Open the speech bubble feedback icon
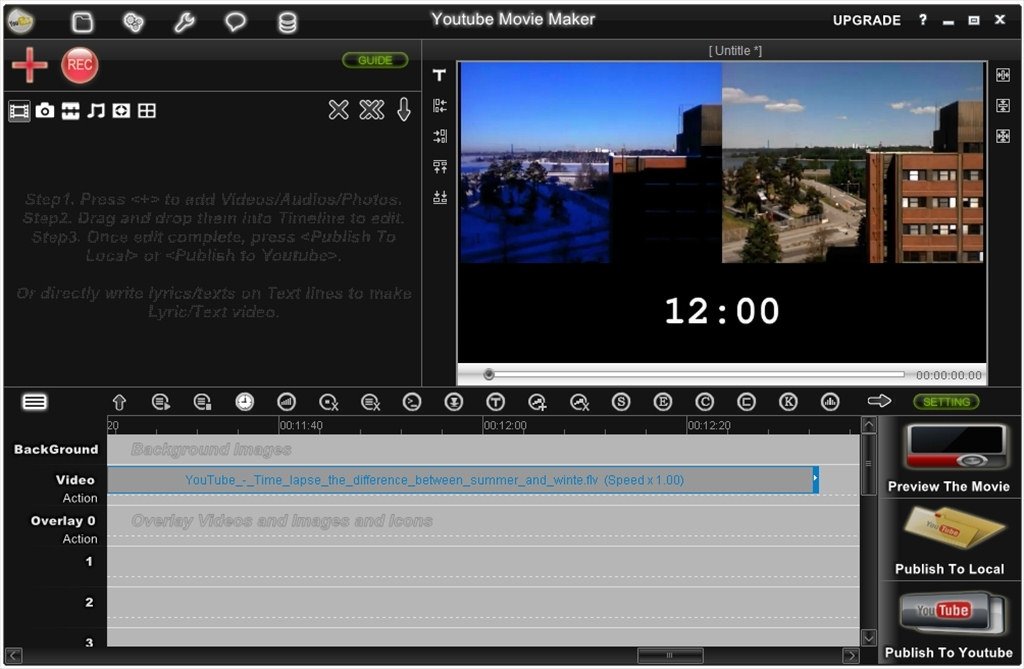Screen dimensions: 1024x669 (235, 23)
